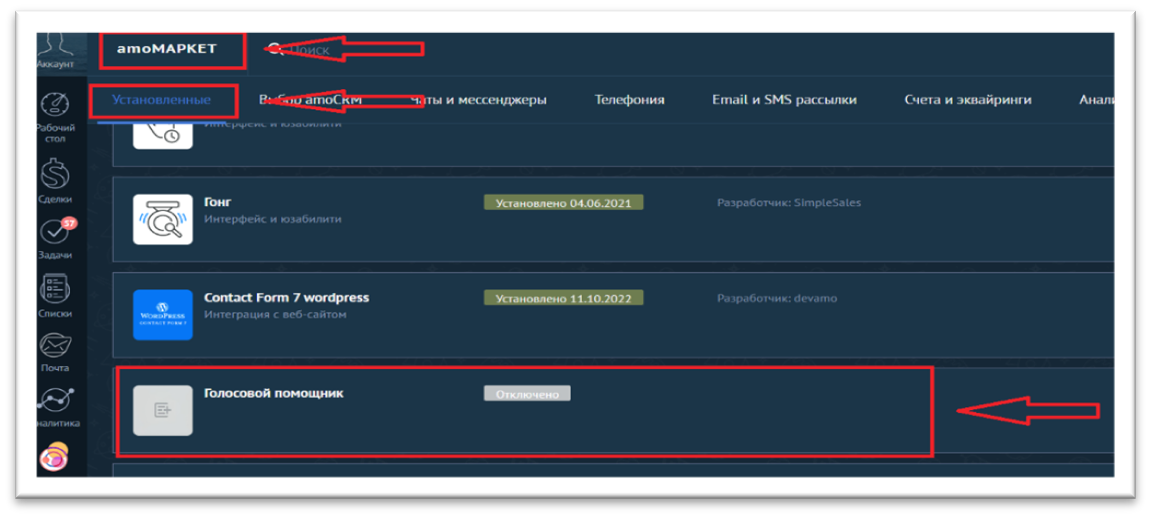Image resolution: width=1151 pixels, height=518 pixels.
Task: Click the 37 notification badge on Задачи
Action: [69, 222]
